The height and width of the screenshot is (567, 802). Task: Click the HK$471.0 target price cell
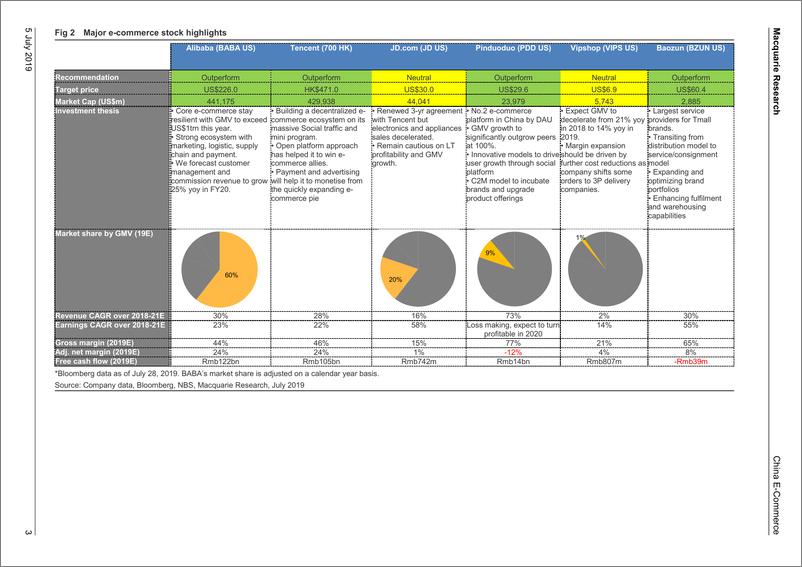(x=321, y=89)
